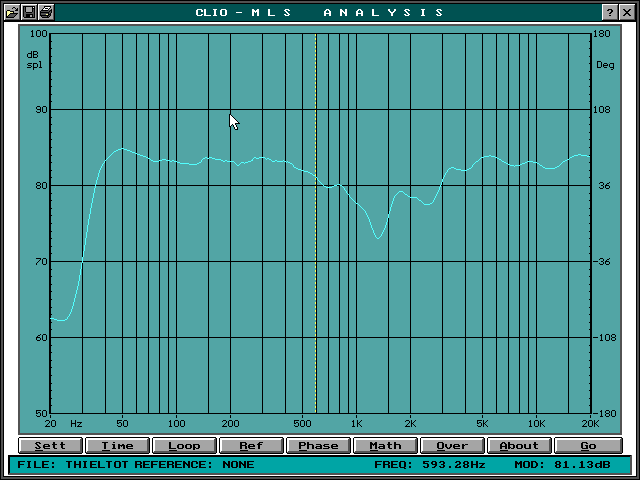Print the graph with the printer icon

point(46,12)
